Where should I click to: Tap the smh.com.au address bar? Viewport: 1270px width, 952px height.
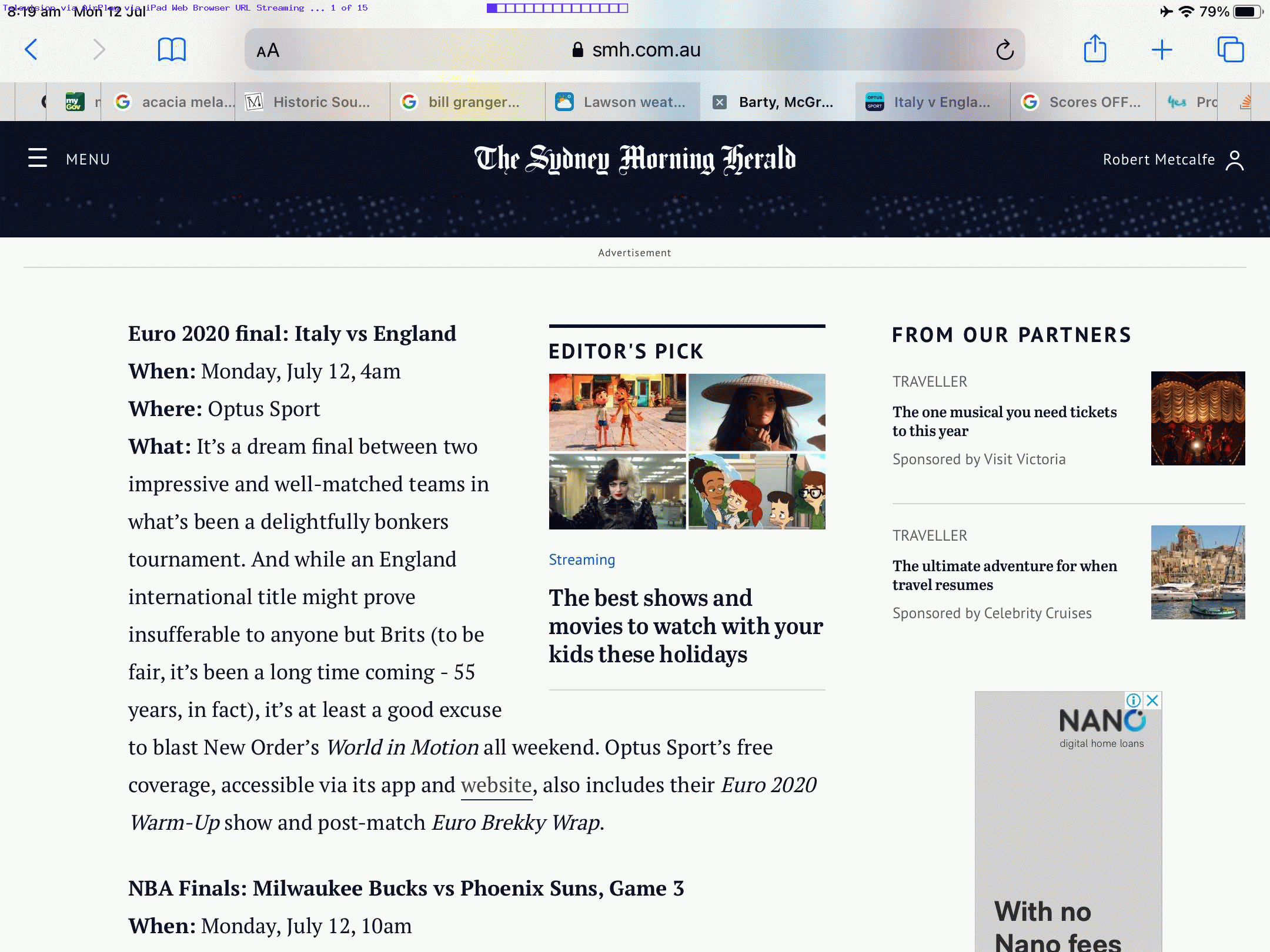(635, 50)
